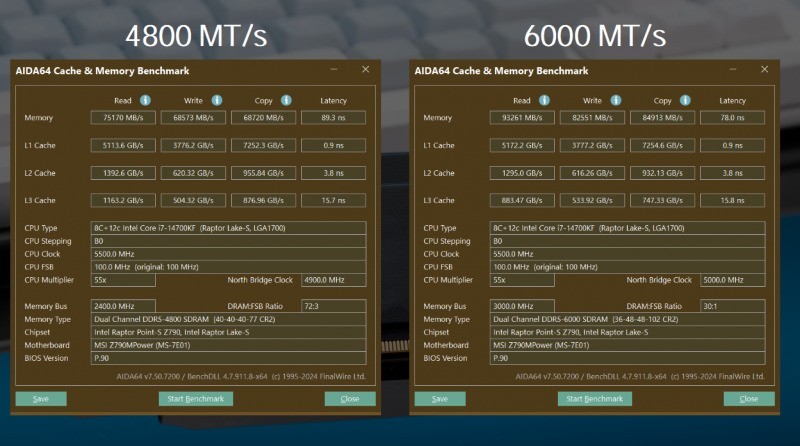
Task: Click Motherboard MSI Z790MPower in right window
Action: (627, 345)
